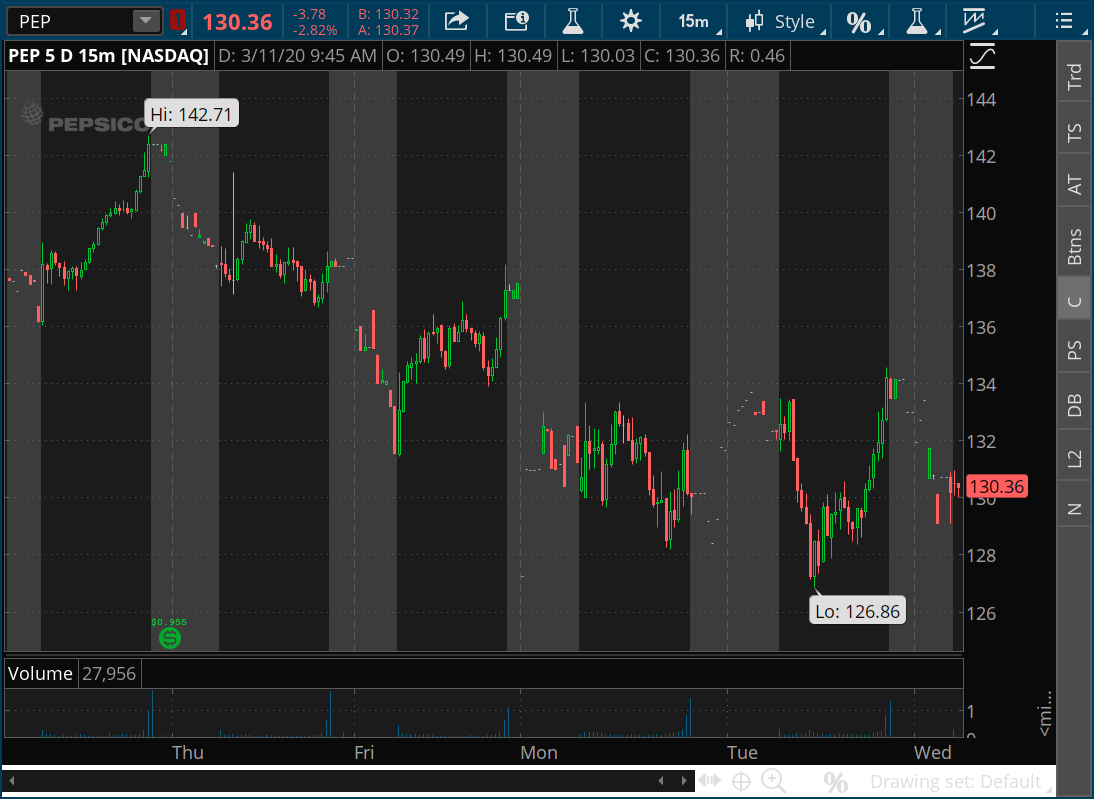The width and height of the screenshot is (1094, 799).
Task: Open the PEP symbol dropdown arrow
Action: coord(146,21)
